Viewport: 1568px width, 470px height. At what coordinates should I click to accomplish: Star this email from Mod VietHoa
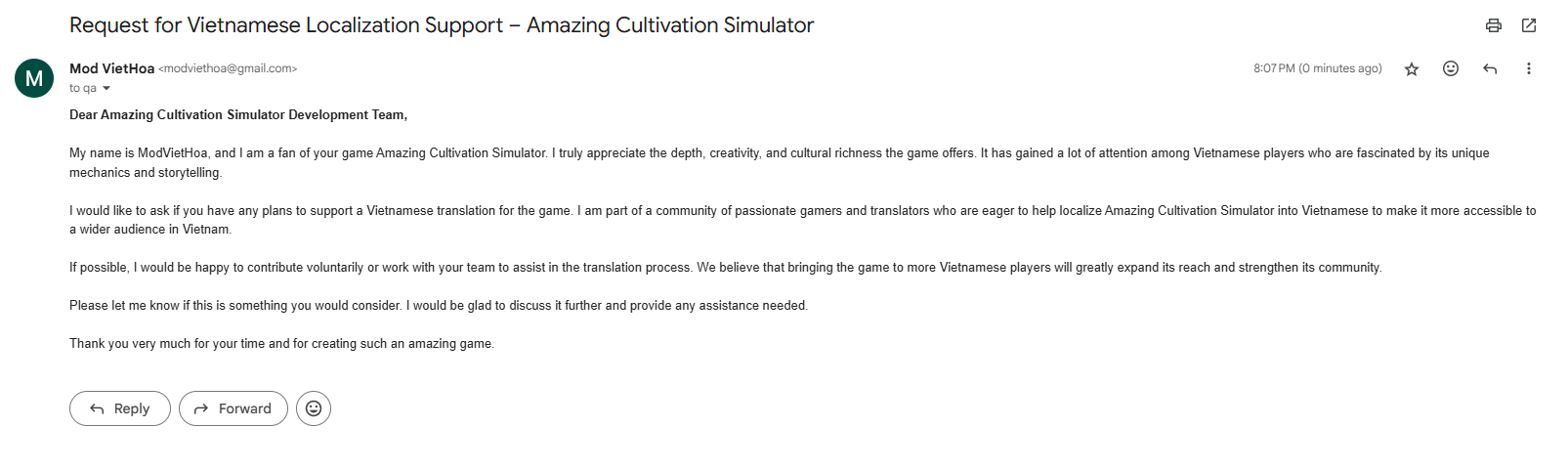(1412, 68)
